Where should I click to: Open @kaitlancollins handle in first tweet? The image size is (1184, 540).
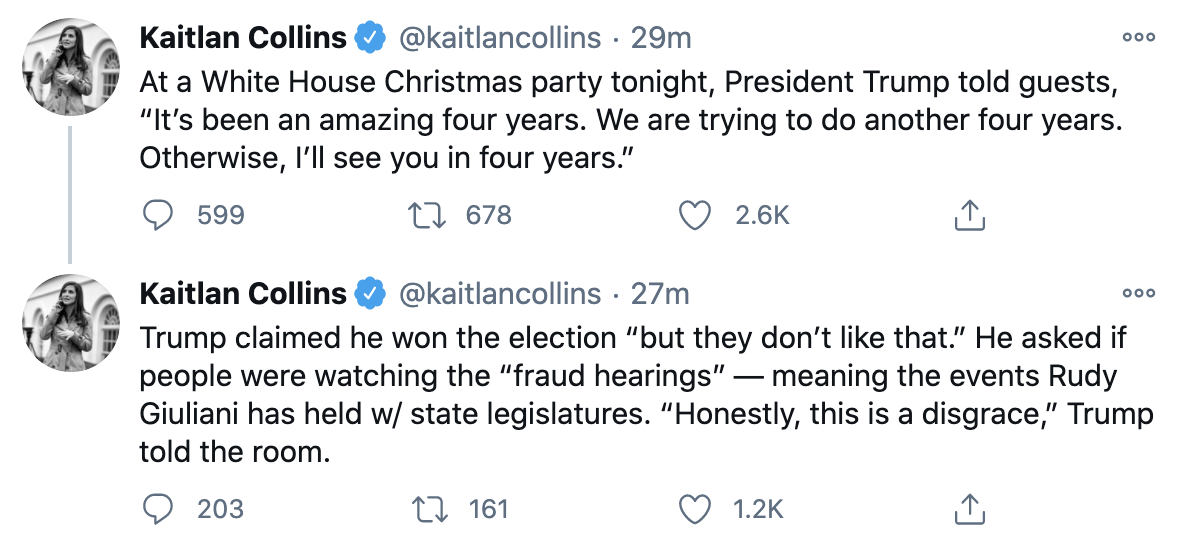(x=500, y=38)
